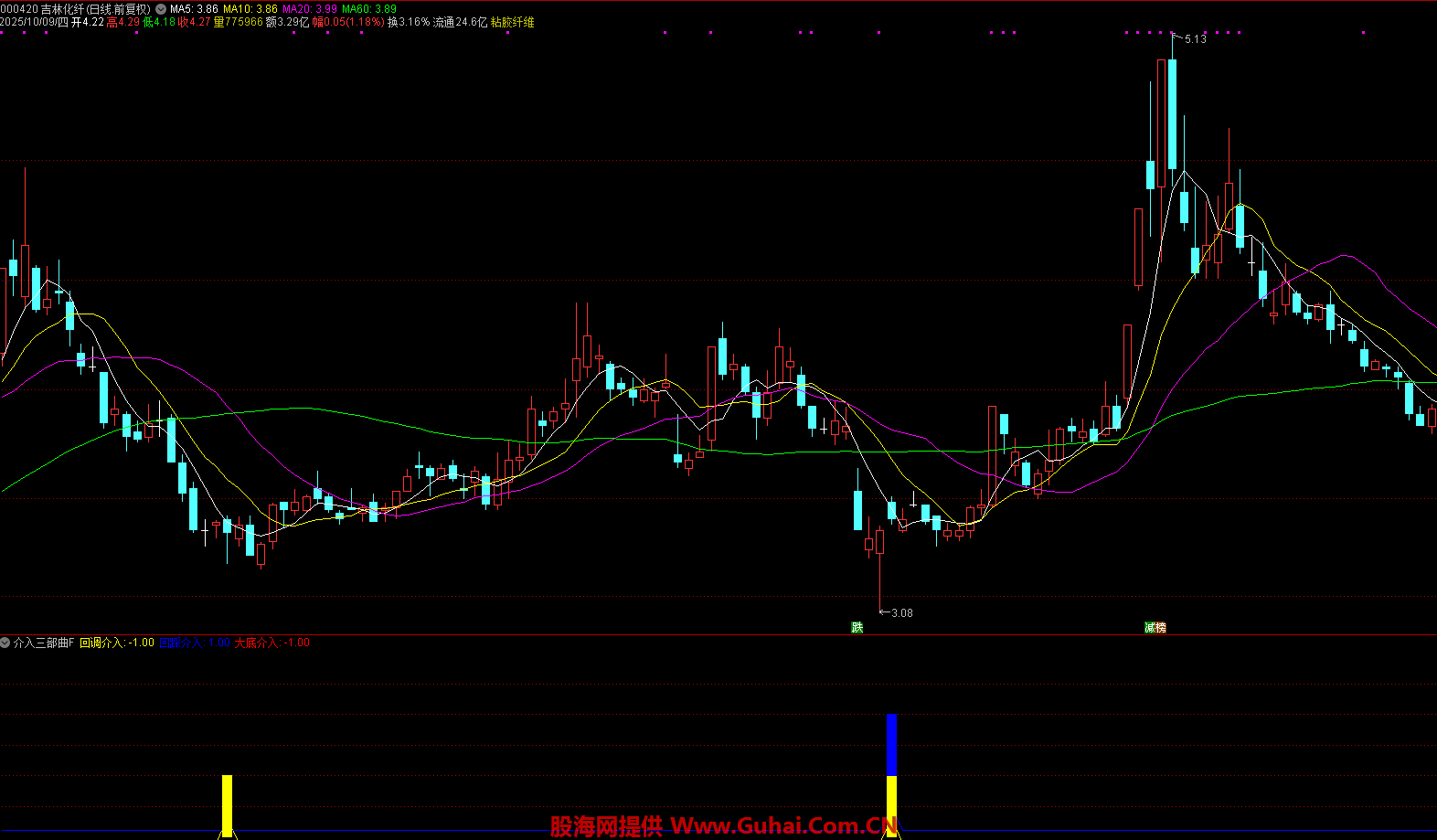Select the MA10 yellow indicator label
Image resolution: width=1437 pixels, height=840 pixels.
click(250, 9)
